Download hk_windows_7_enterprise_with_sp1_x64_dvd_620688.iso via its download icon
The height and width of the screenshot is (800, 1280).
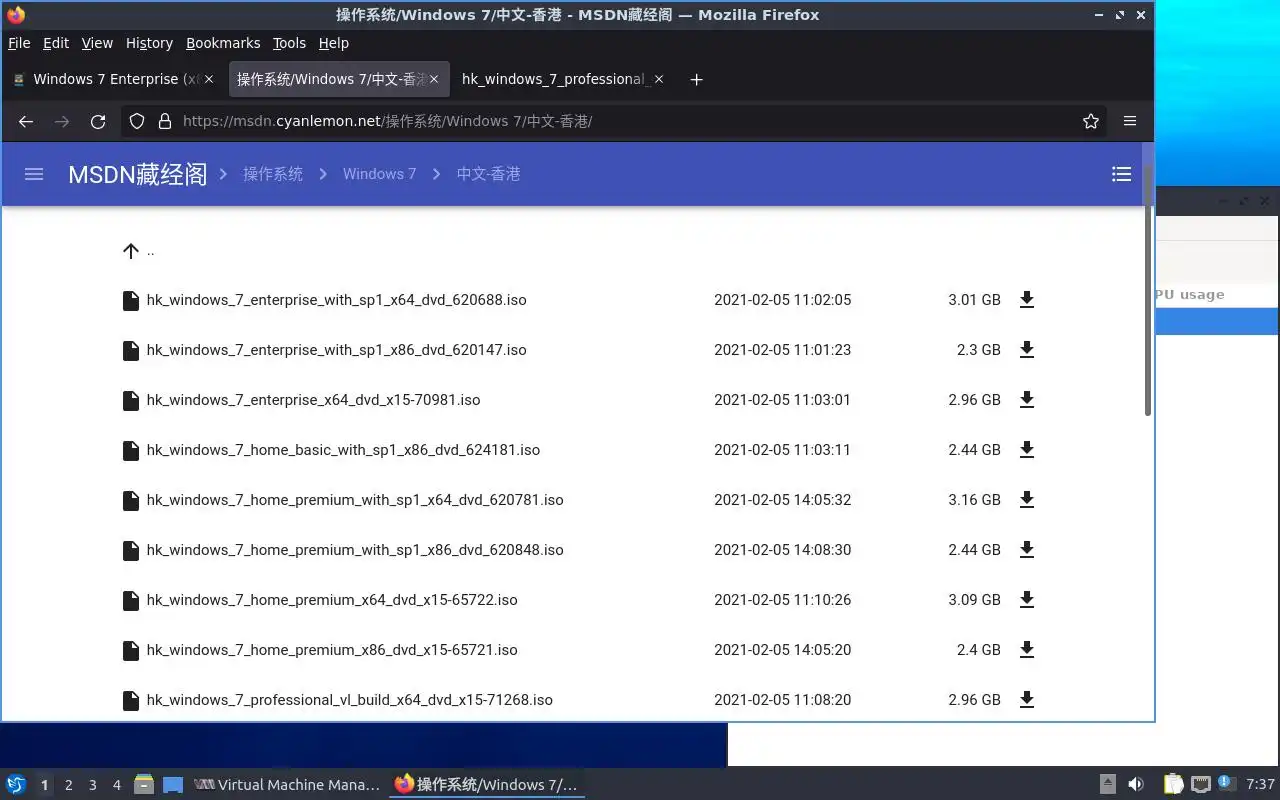point(1026,300)
